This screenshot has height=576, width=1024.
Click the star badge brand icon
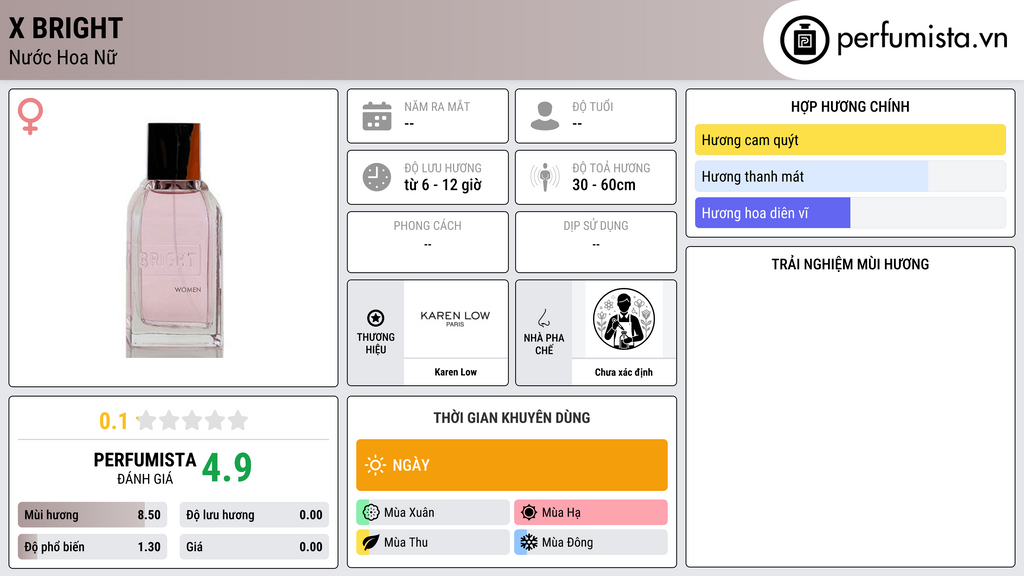click(x=376, y=318)
